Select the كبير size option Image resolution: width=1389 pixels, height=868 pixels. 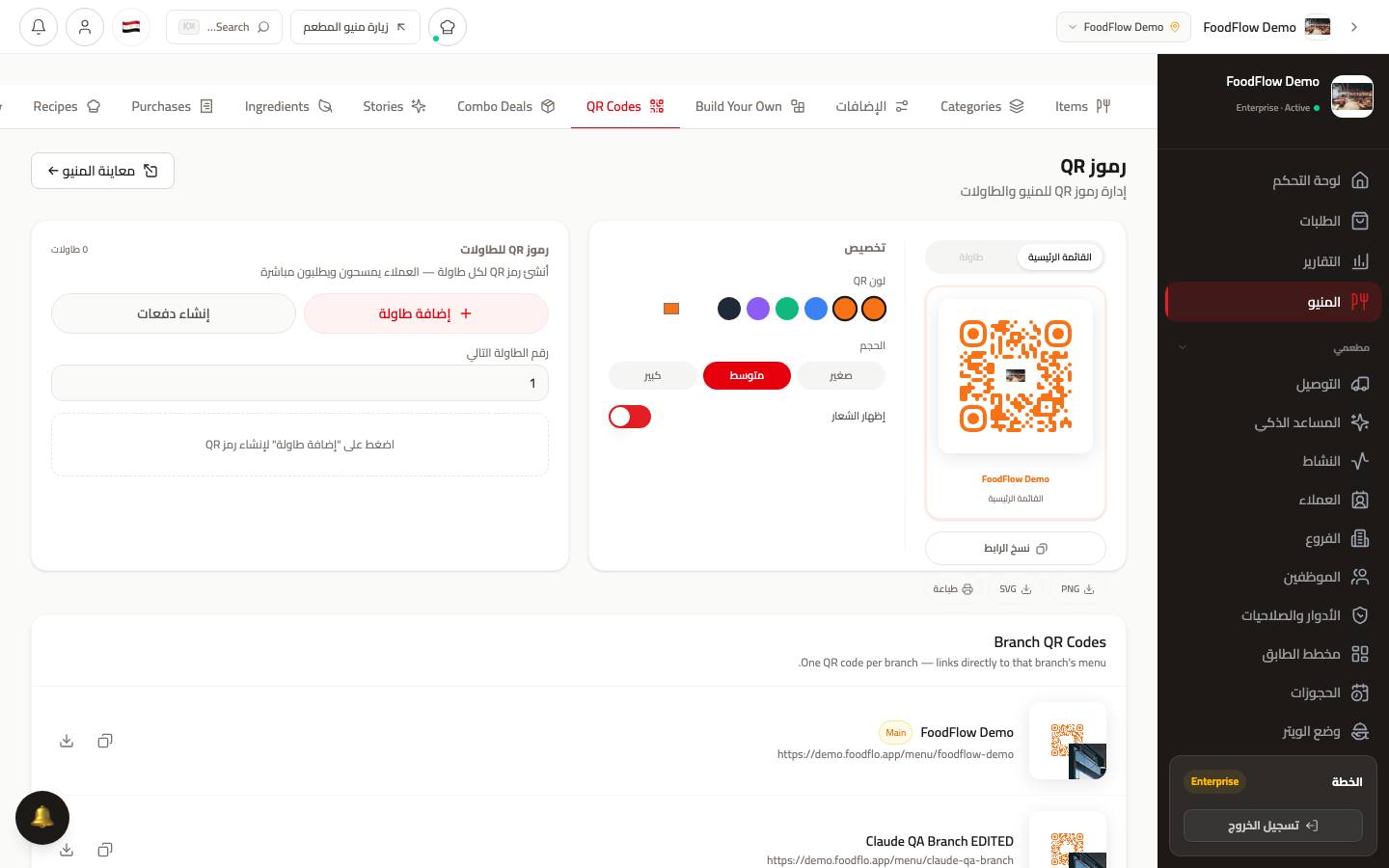point(653,375)
